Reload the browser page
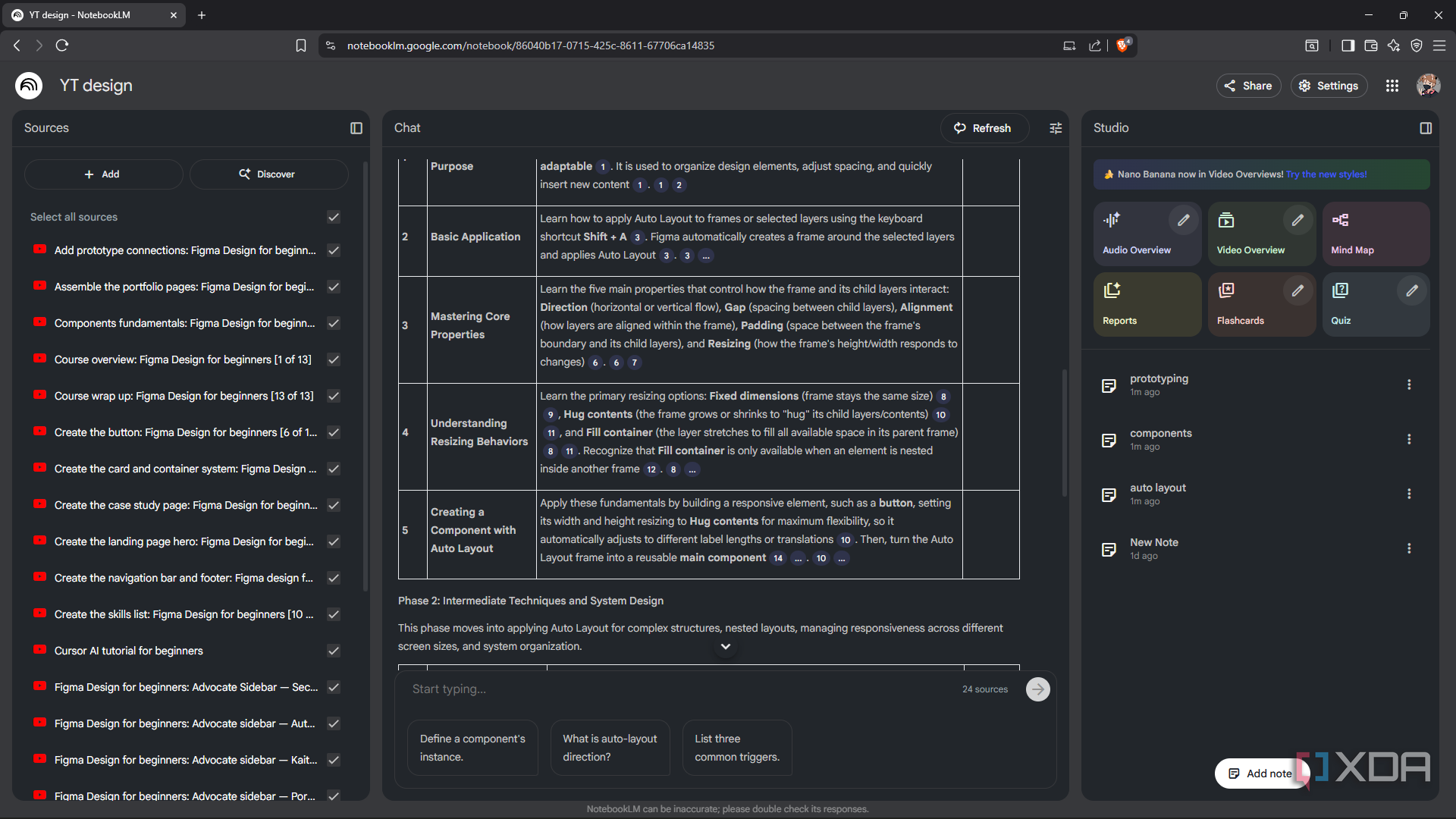The width and height of the screenshot is (1456, 819). [62, 45]
